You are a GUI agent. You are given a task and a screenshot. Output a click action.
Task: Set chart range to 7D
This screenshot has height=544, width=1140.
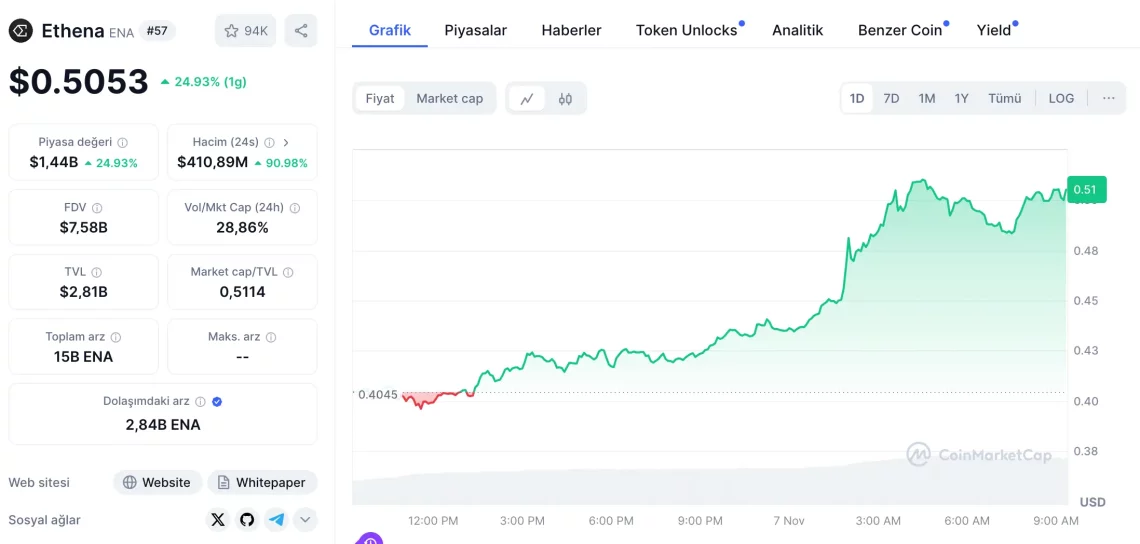tap(891, 98)
